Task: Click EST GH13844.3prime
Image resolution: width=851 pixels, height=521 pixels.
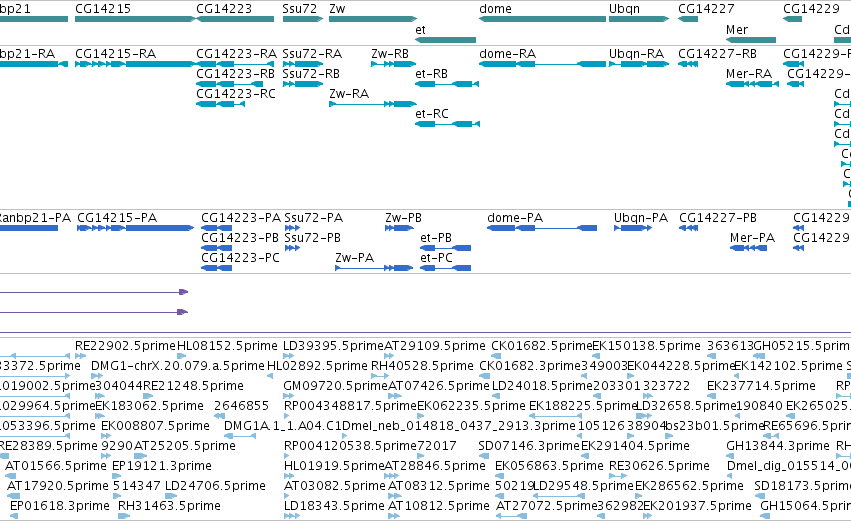Action: pos(732,456)
